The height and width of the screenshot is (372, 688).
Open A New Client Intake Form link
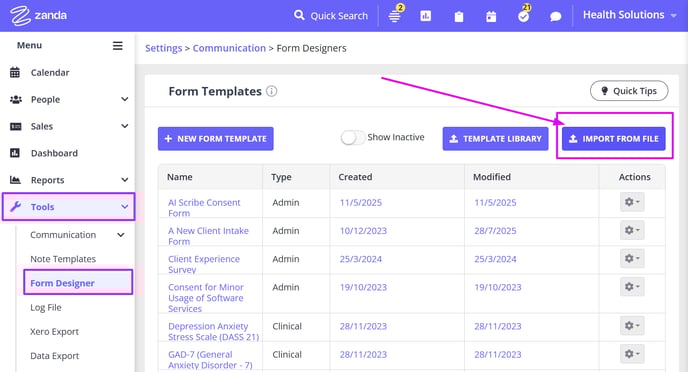[208, 236]
